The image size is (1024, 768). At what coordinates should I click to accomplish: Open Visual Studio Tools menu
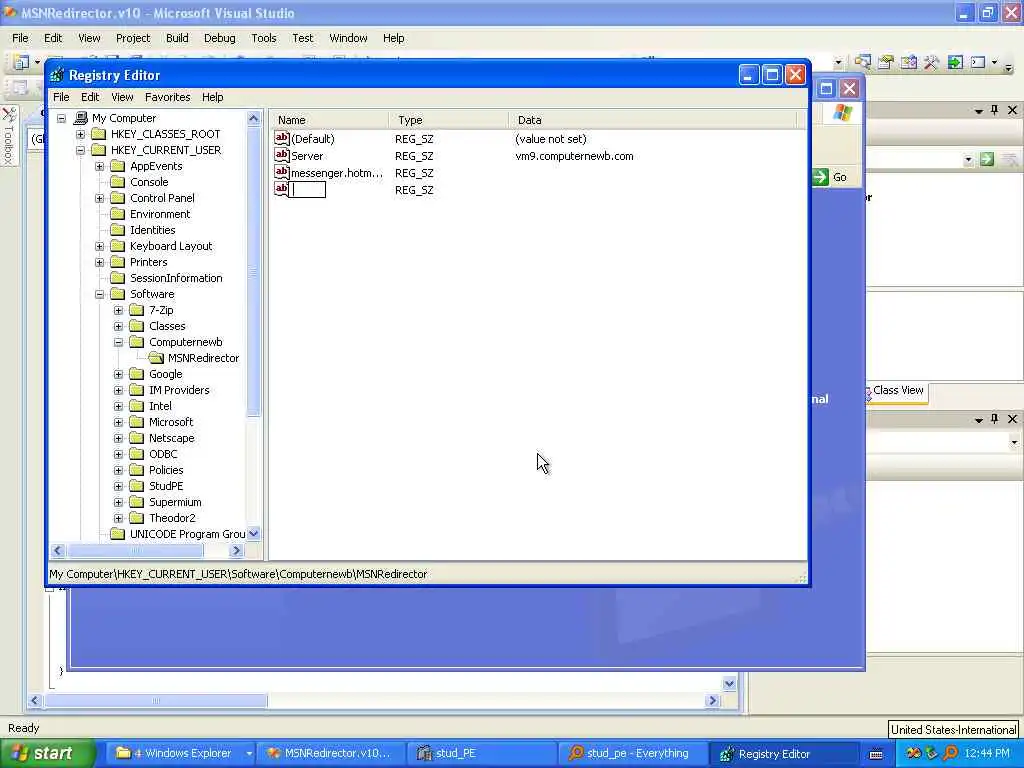click(x=264, y=39)
